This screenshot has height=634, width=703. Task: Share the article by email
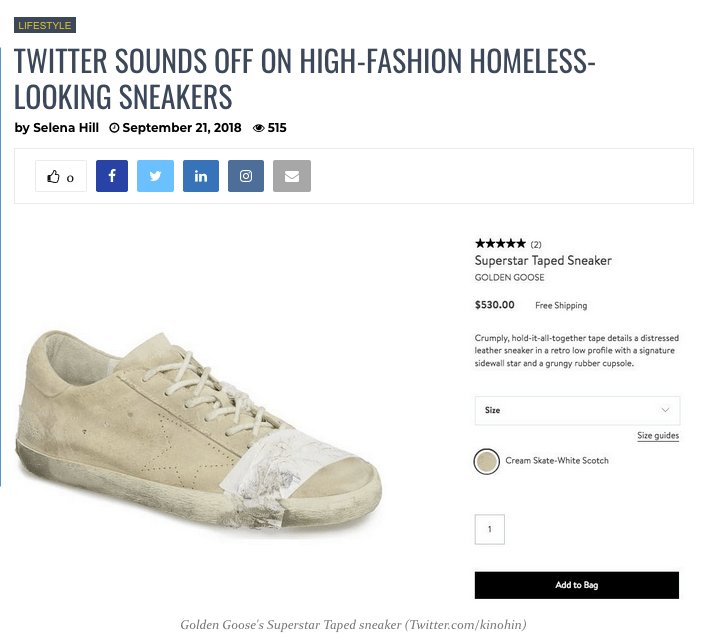coord(291,176)
